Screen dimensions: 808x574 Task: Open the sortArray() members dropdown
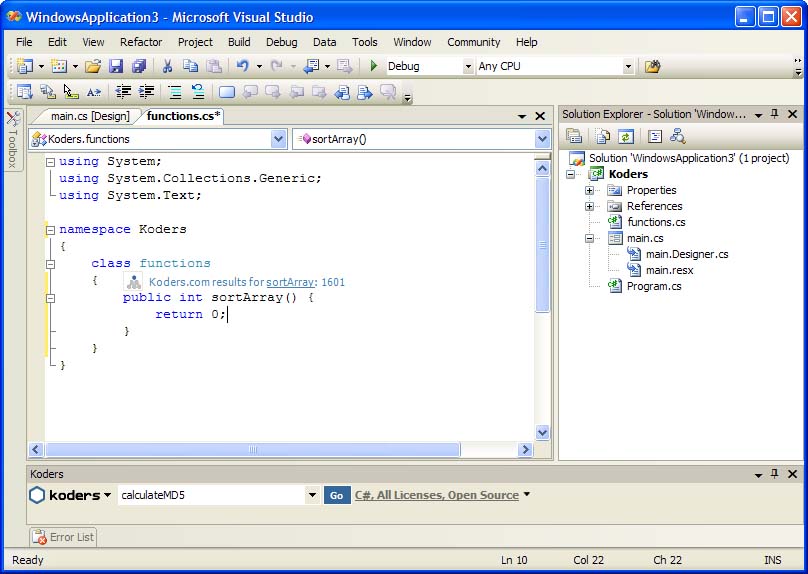click(x=542, y=139)
